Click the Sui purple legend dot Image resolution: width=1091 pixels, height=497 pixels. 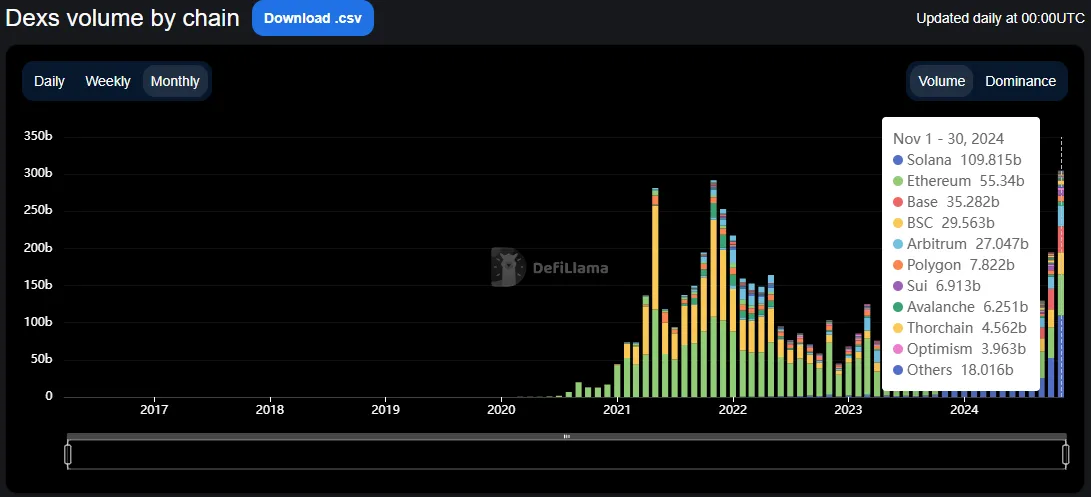[898, 286]
